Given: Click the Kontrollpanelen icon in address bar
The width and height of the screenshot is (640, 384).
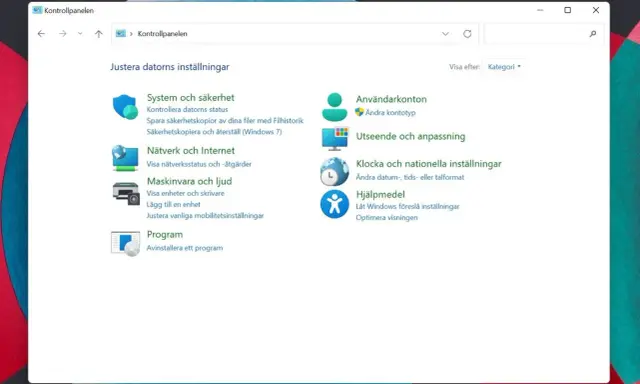Looking at the screenshot, I should click(120, 33).
